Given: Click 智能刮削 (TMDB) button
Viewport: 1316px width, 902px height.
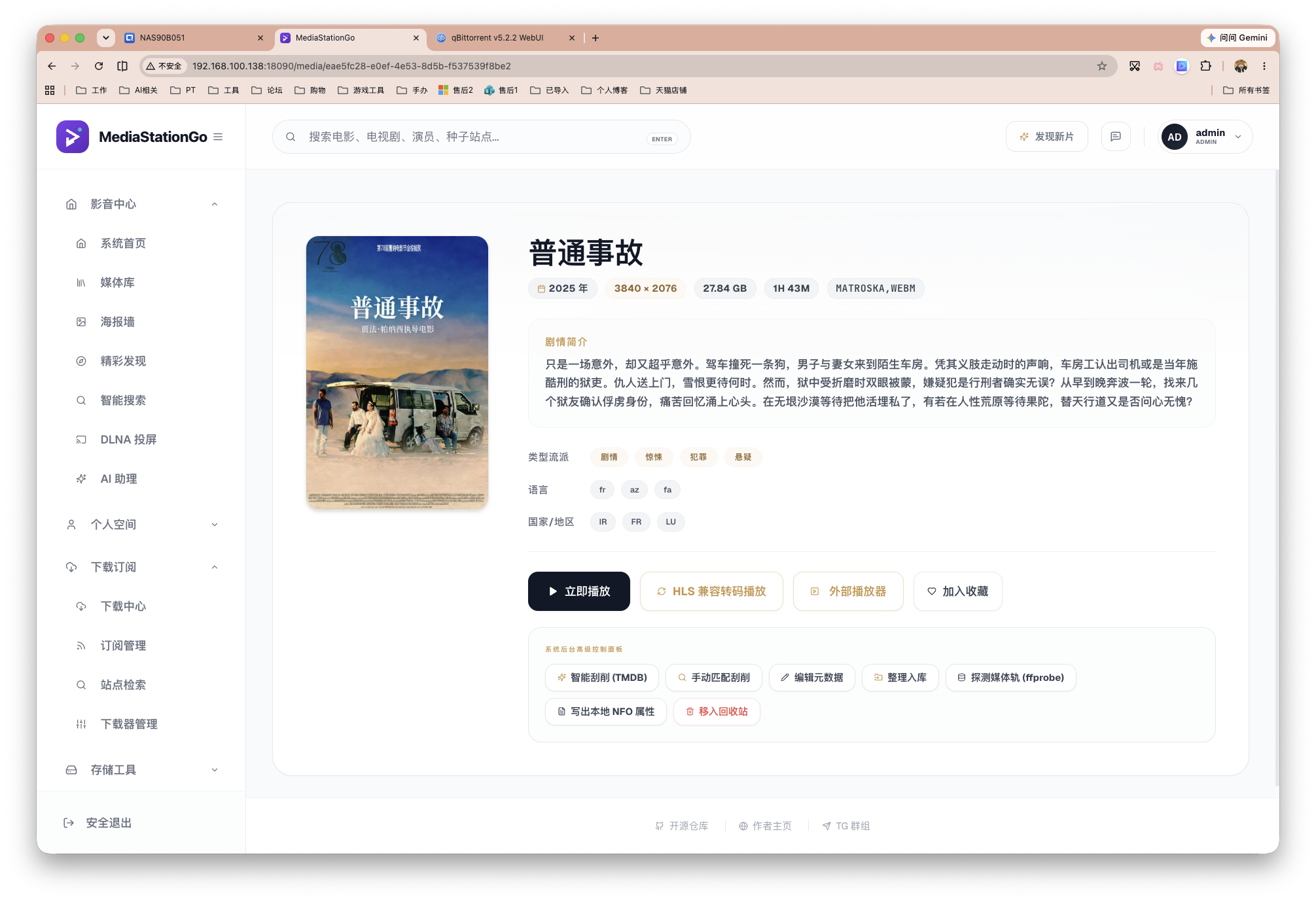Looking at the screenshot, I should coord(602,678).
